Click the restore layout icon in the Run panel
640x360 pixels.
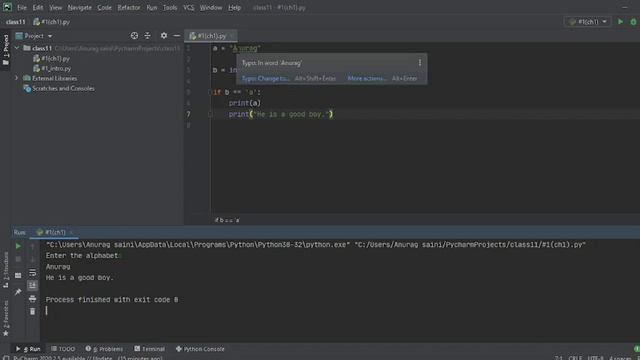[x=18, y=276]
